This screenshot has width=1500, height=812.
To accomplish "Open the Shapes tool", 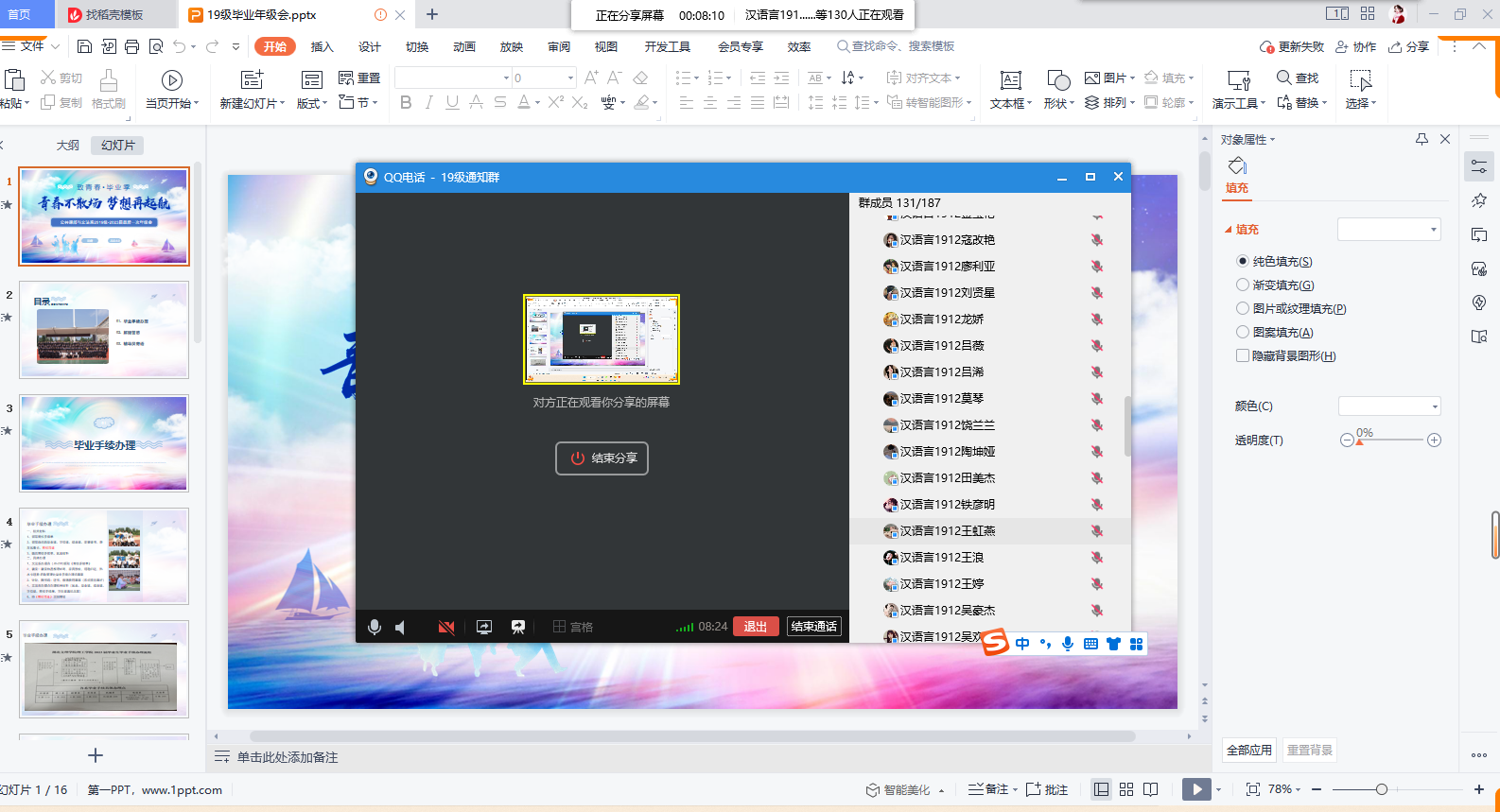I will [1058, 80].
